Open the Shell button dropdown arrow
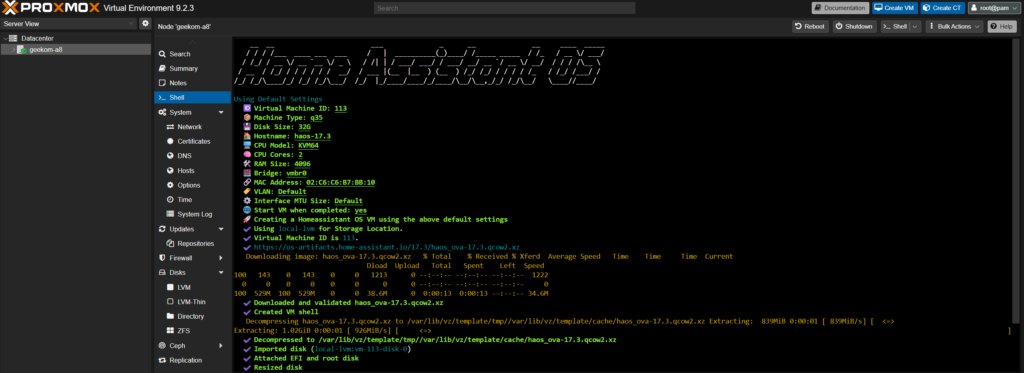The image size is (1024, 373). [x=915, y=27]
